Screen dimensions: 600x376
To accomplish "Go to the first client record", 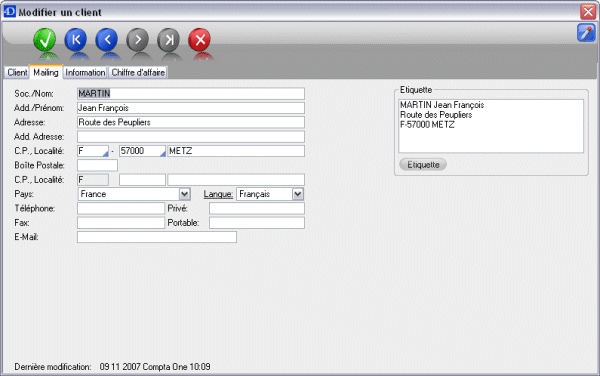I will coord(76,40).
